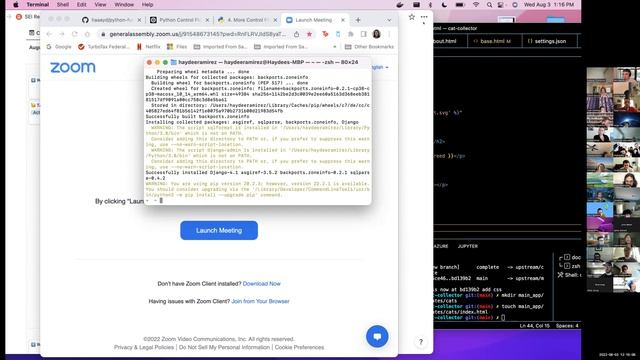Image resolution: width=640 pixels, height=360 pixels.
Task: Close the Launch Meeting tab
Action: 343,20
